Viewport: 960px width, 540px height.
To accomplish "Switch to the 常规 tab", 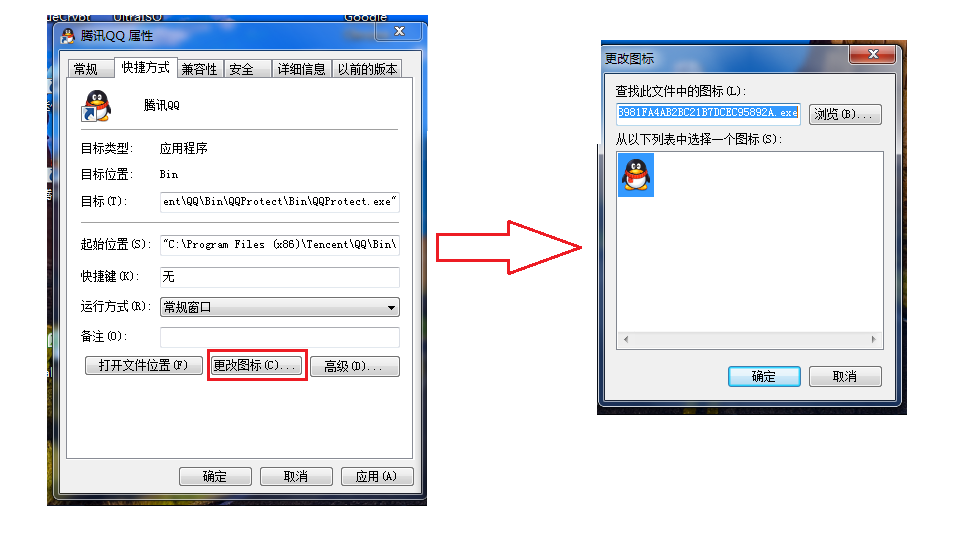I will (x=86, y=69).
